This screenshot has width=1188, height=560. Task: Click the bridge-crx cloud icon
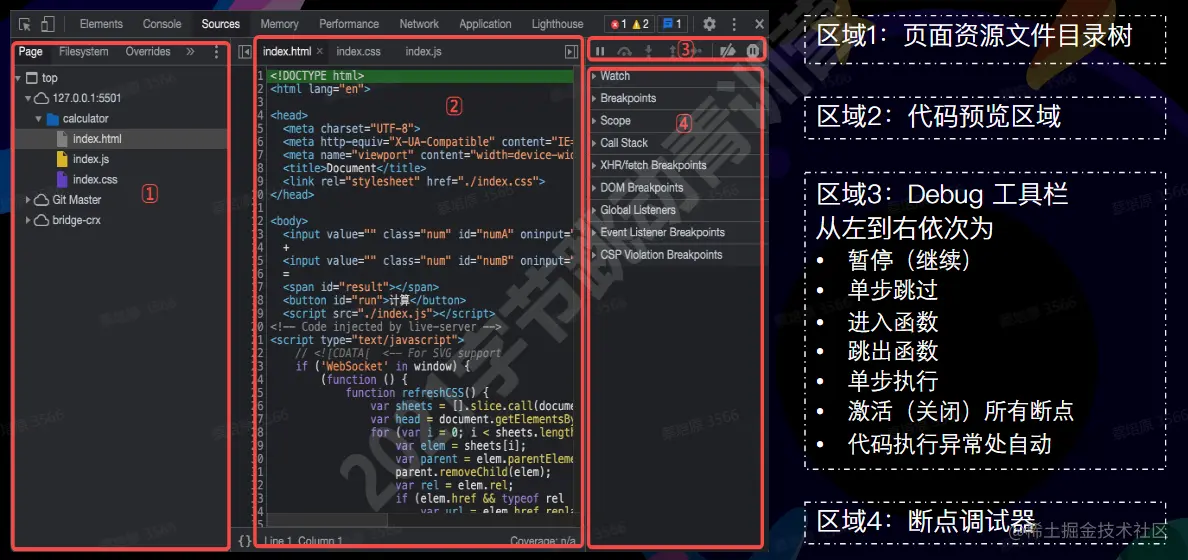click(x=42, y=221)
